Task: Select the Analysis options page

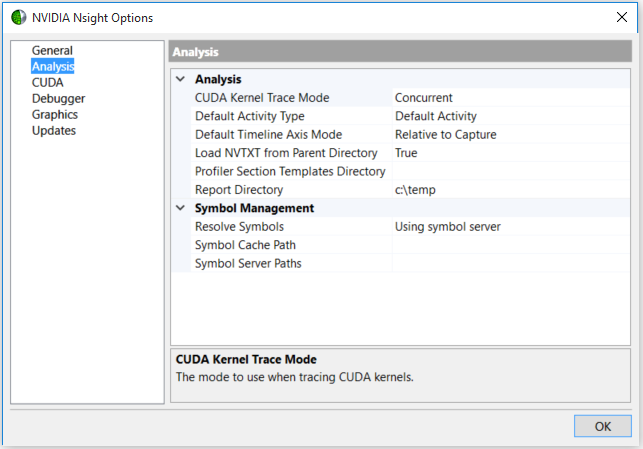Action: tap(53, 66)
